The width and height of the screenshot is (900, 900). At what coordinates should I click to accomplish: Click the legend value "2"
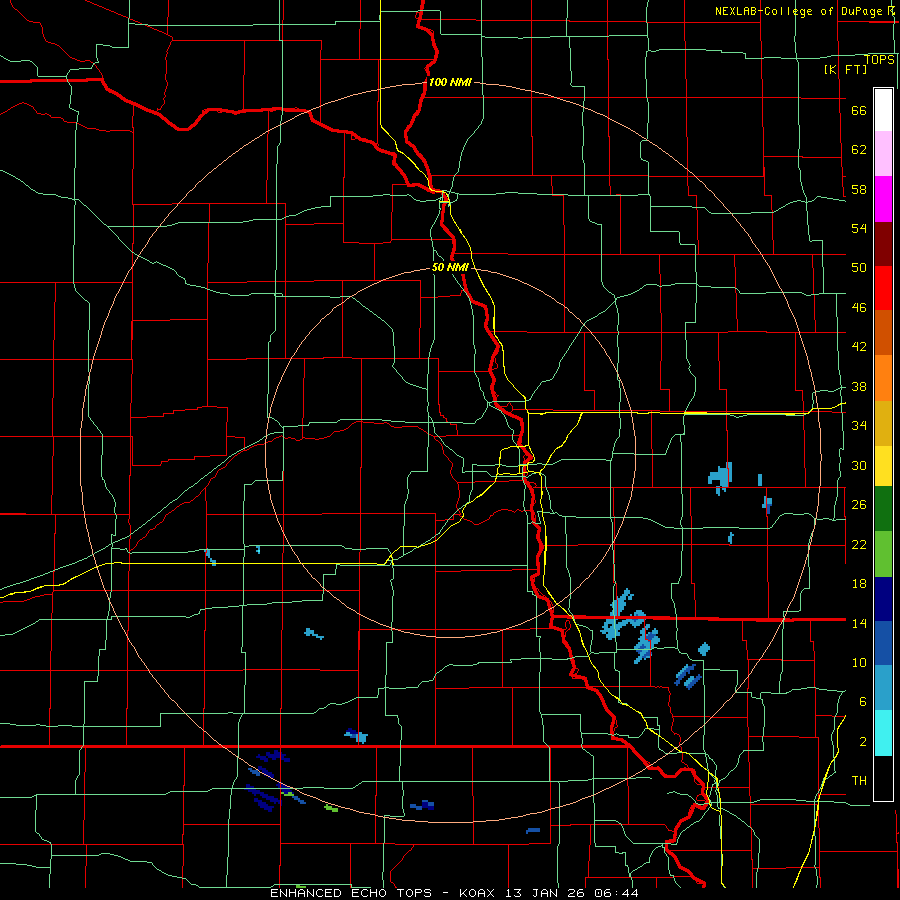pos(862,742)
